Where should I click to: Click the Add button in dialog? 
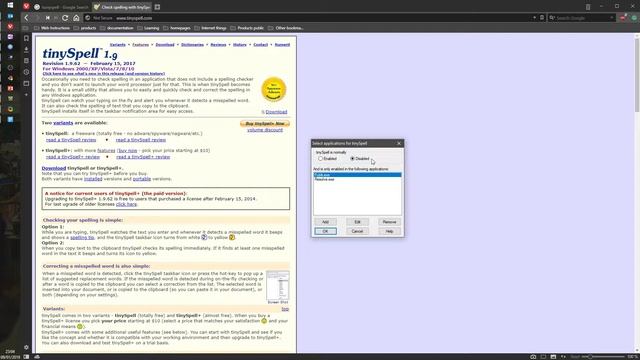coord(325,222)
